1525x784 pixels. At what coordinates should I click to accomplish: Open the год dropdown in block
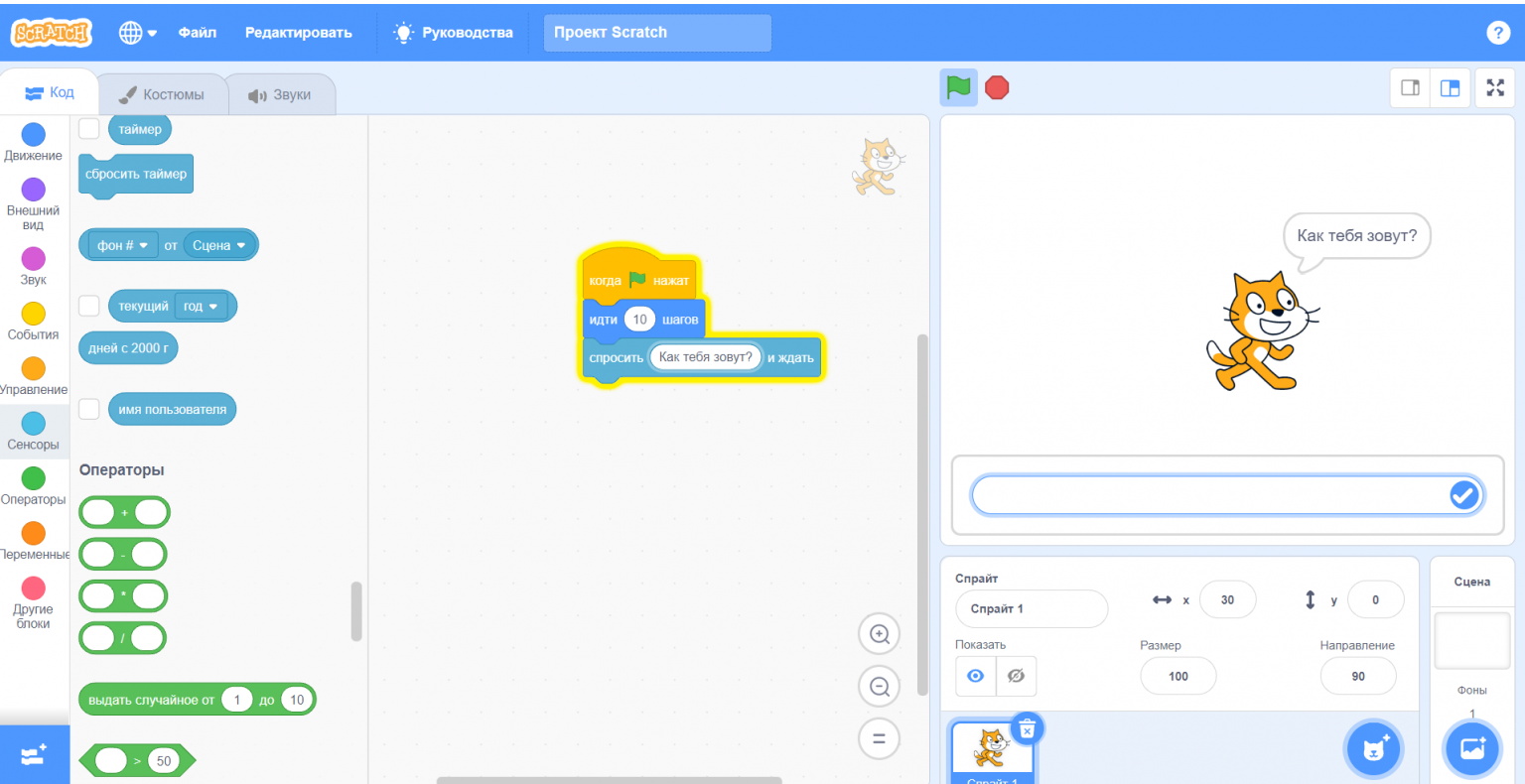pyautogui.click(x=201, y=307)
